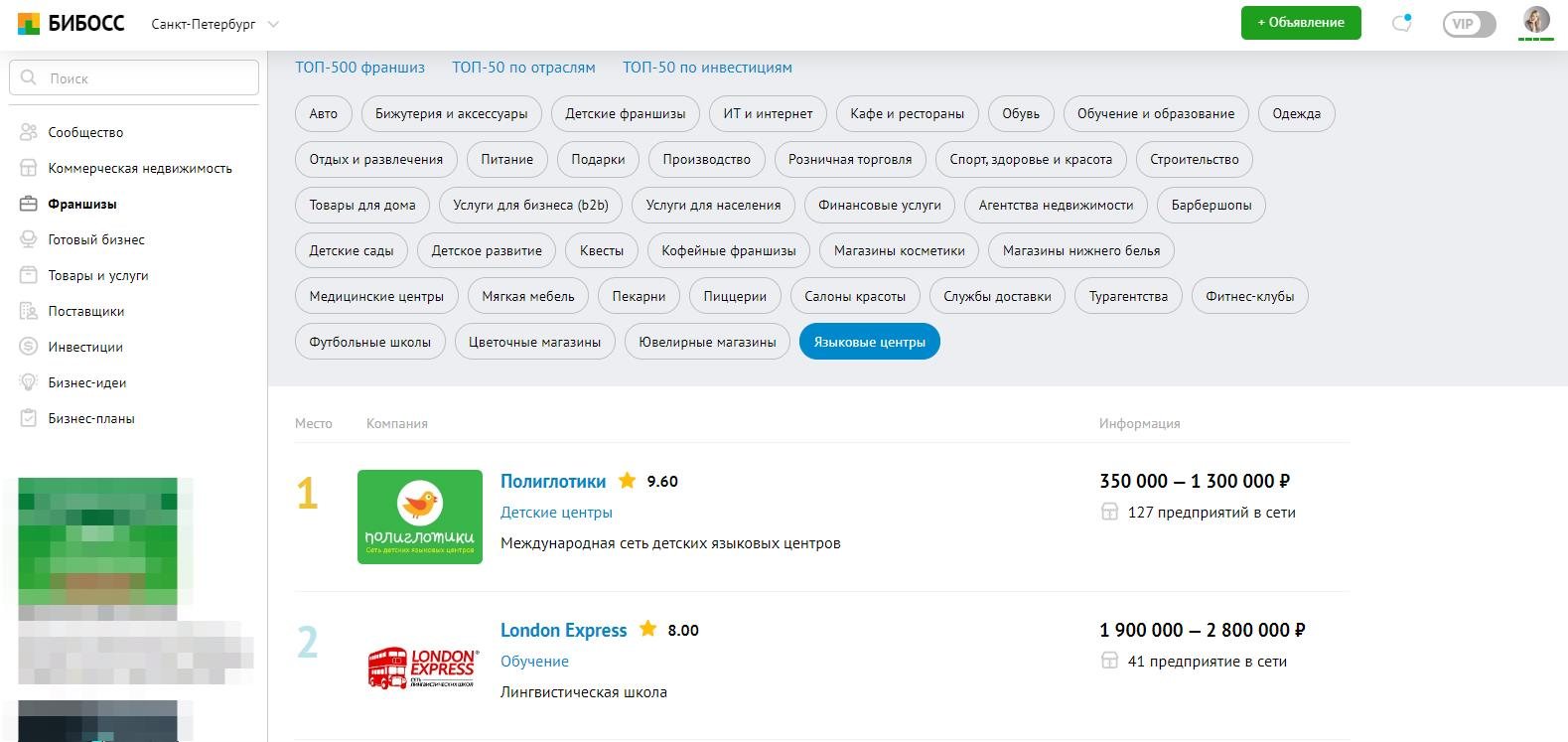Select the Ювелирные магазины filter
This screenshot has height=742, width=1568.
coord(707,342)
